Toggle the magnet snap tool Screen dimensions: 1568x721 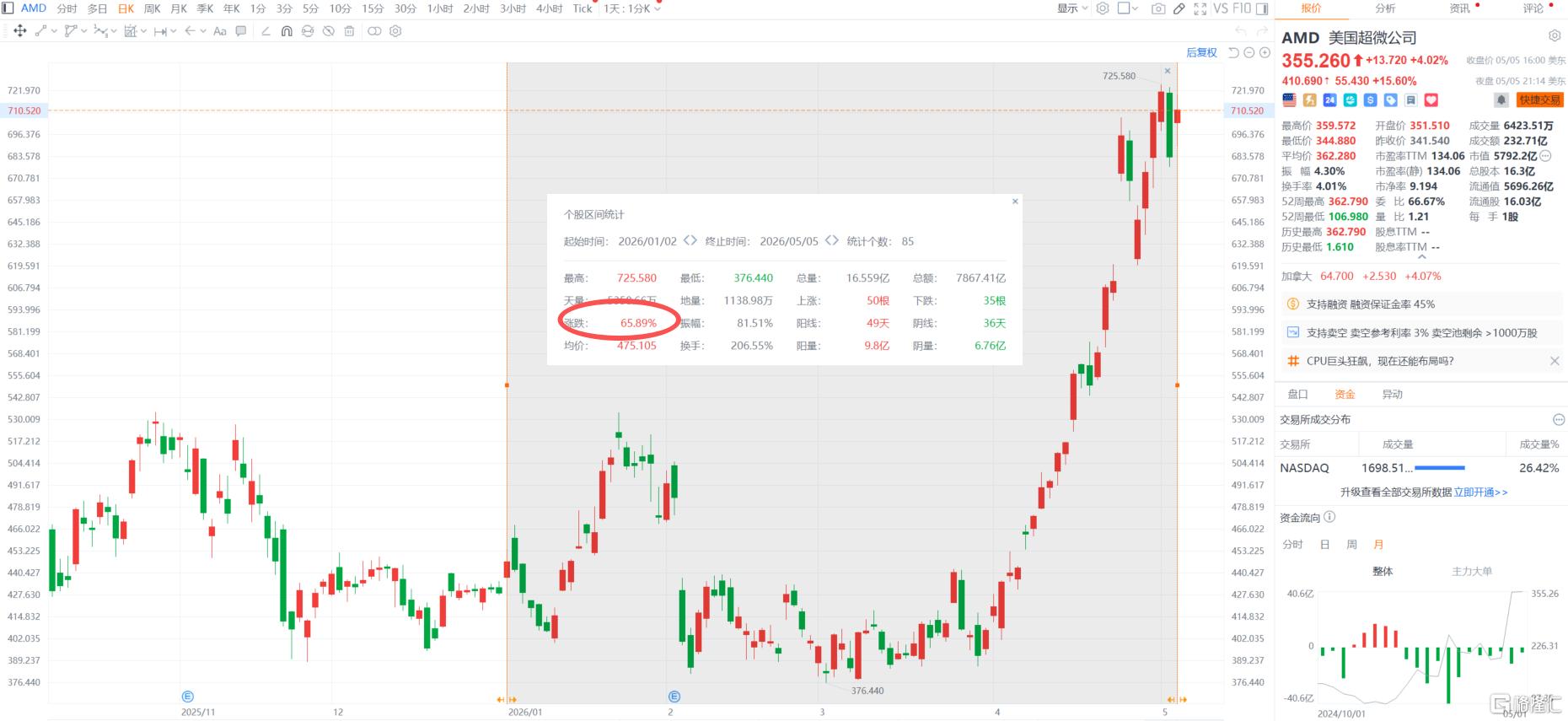pyautogui.click(x=287, y=31)
